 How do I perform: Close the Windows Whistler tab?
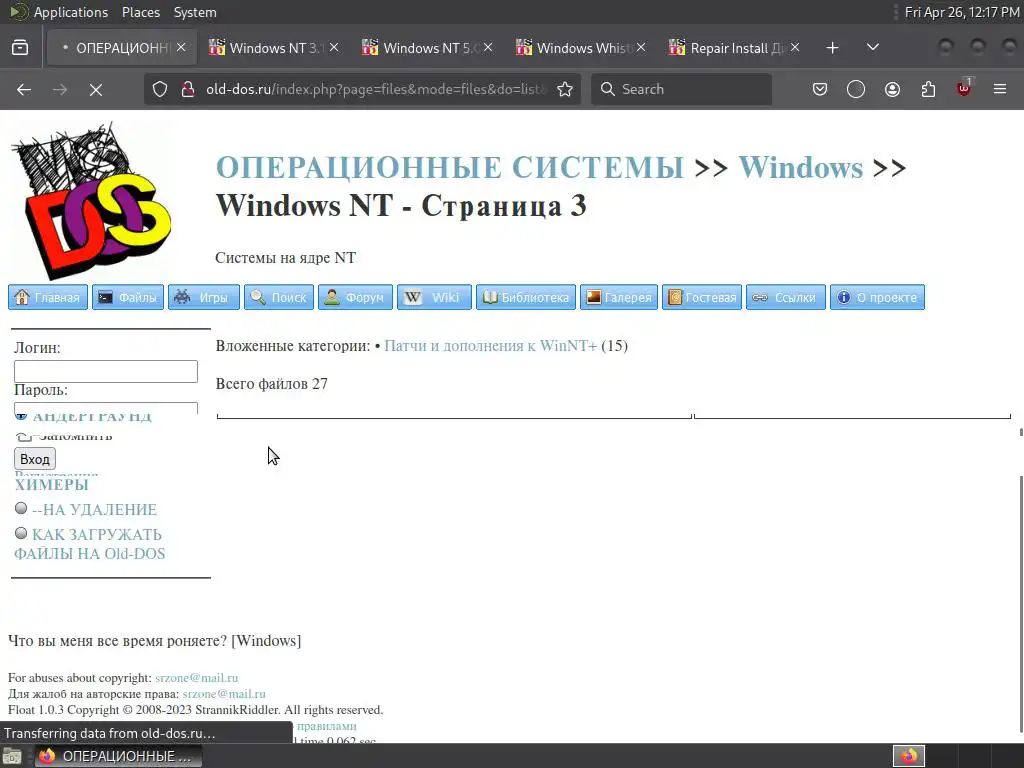641,48
